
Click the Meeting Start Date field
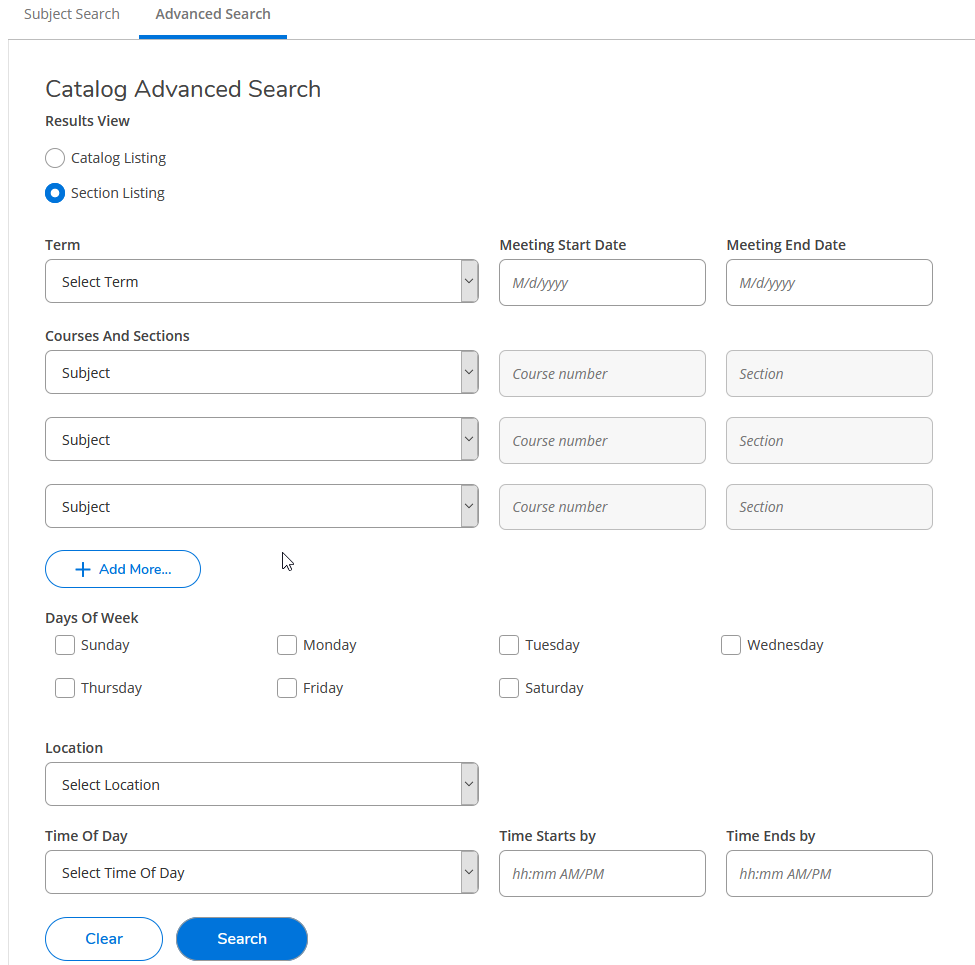coord(602,283)
